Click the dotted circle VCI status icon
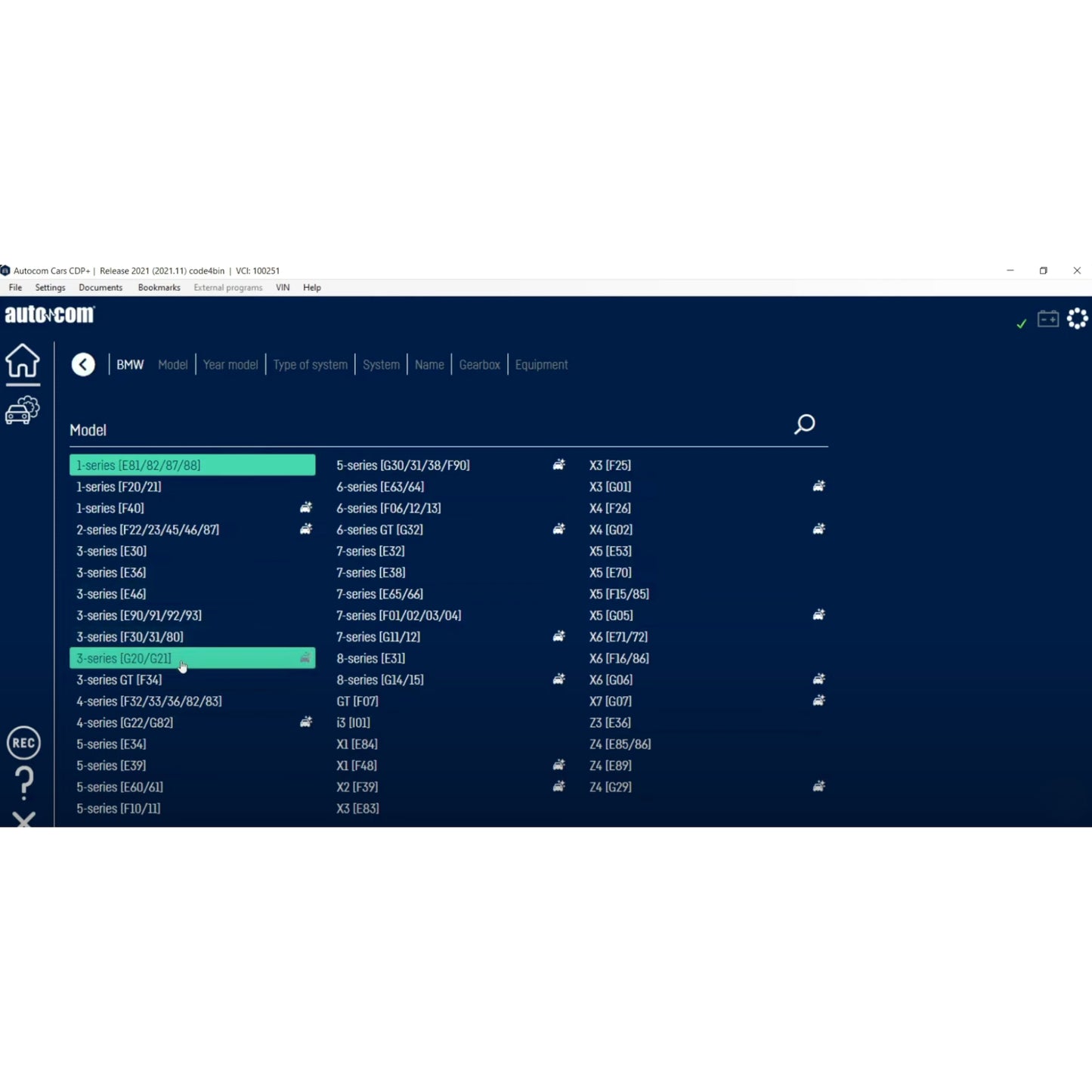The image size is (1092, 1092). click(1077, 319)
